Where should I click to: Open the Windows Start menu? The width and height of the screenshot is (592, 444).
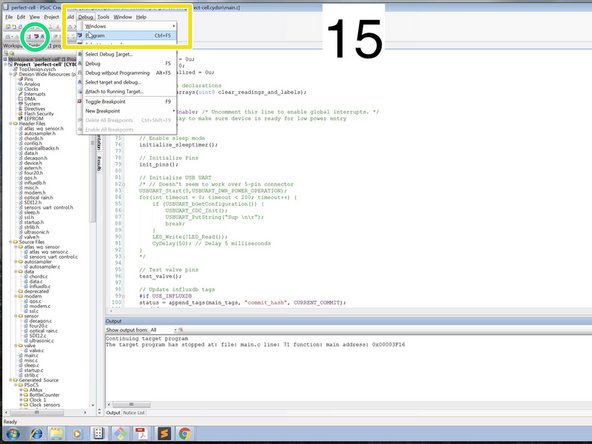(x=12, y=434)
